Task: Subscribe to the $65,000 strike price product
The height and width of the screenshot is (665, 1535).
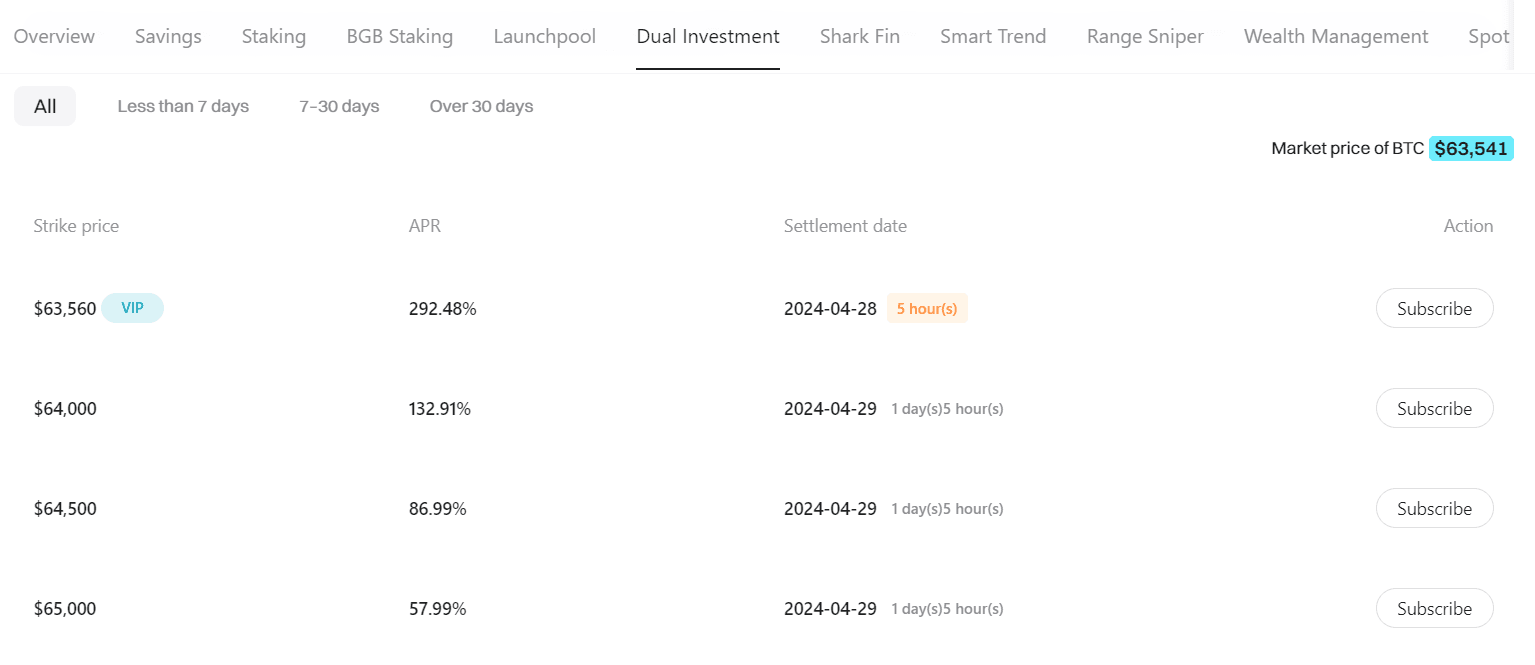Action: coord(1434,609)
